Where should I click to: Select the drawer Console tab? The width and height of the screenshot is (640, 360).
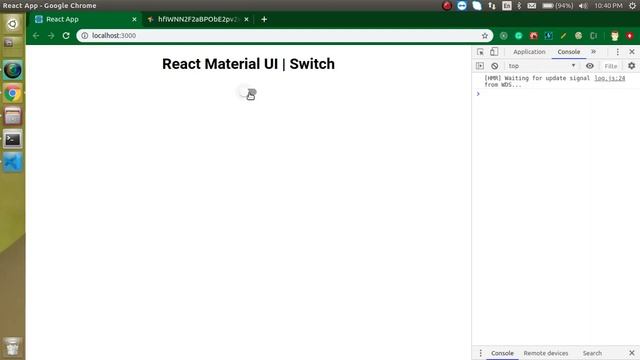click(x=502, y=353)
